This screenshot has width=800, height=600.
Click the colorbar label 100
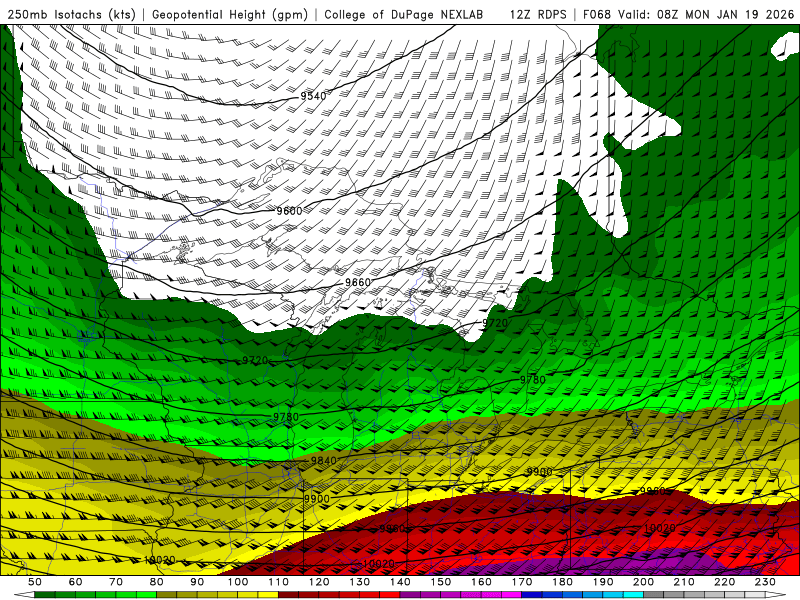238,582
